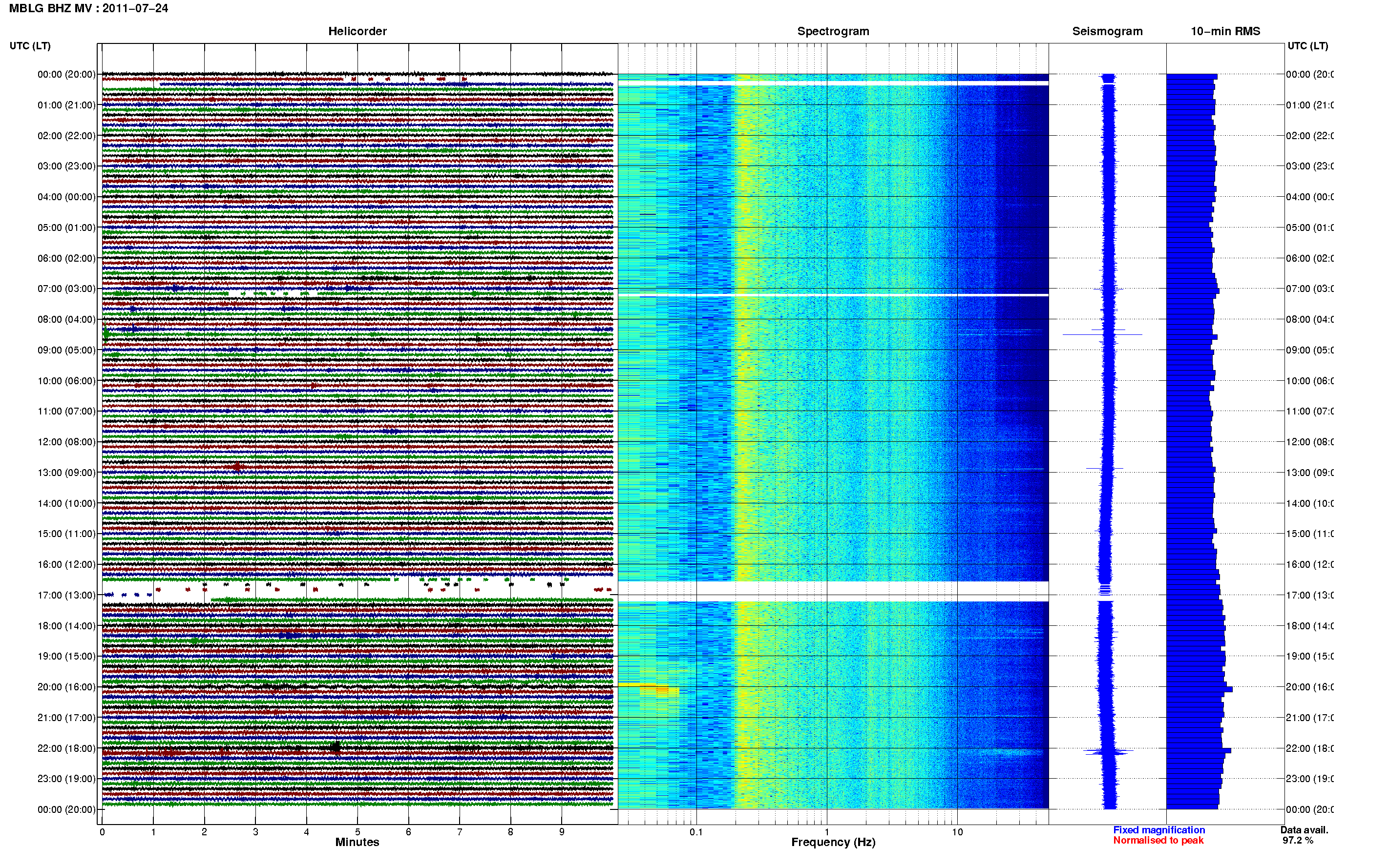Click the left '11:00 (07:00)' time label
This screenshot has width=1389, height=868.
66,411
